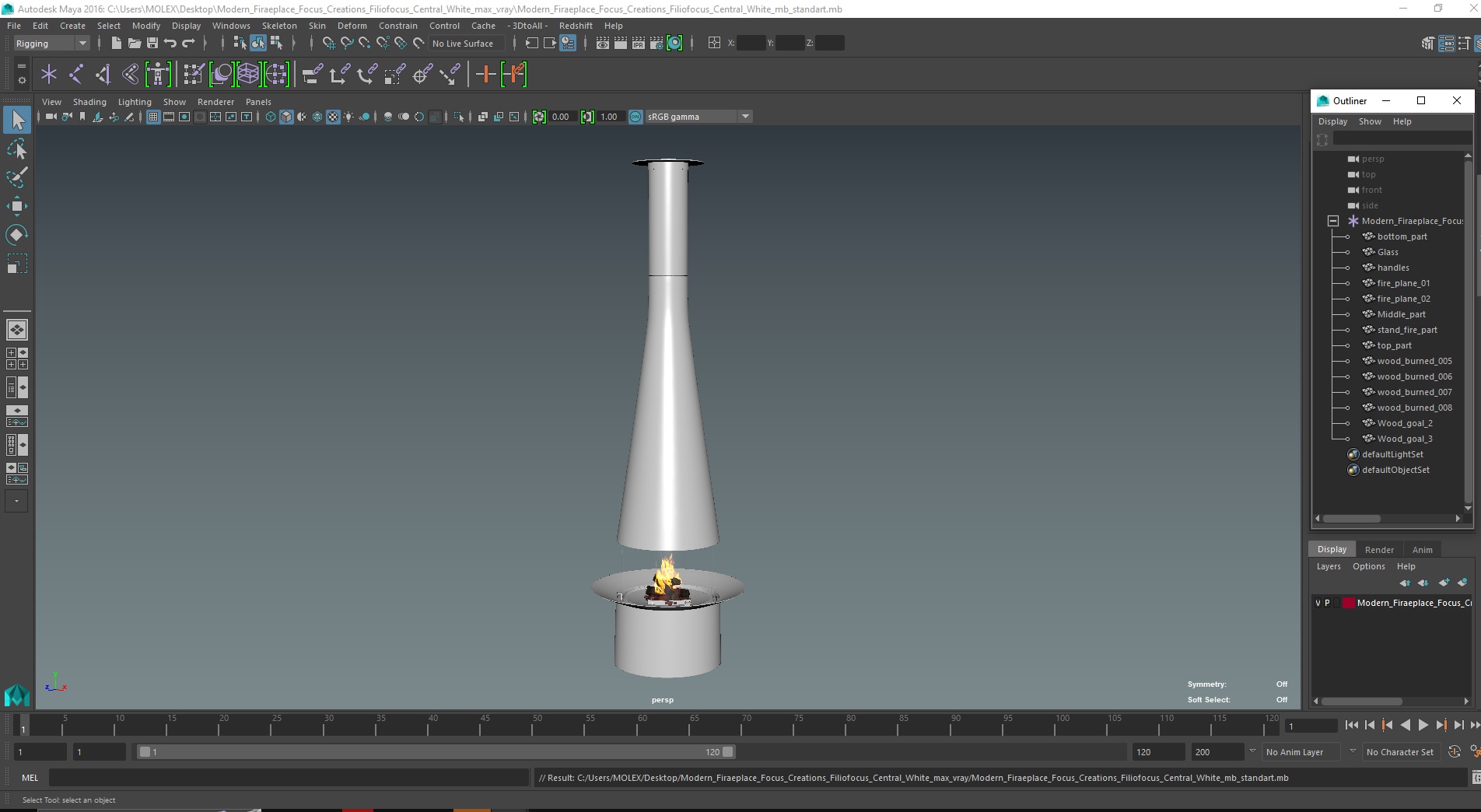Viewport: 1481px width, 812px height.
Task: Select the Joint tool on the shelf
Action: (76, 75)
